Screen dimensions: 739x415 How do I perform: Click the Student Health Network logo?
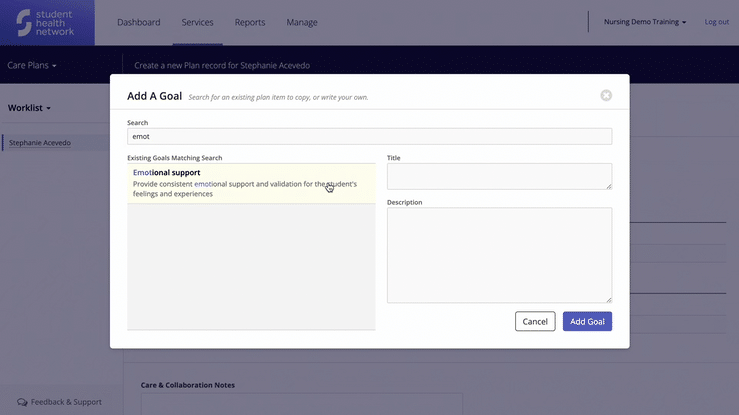tap(45, 23)
